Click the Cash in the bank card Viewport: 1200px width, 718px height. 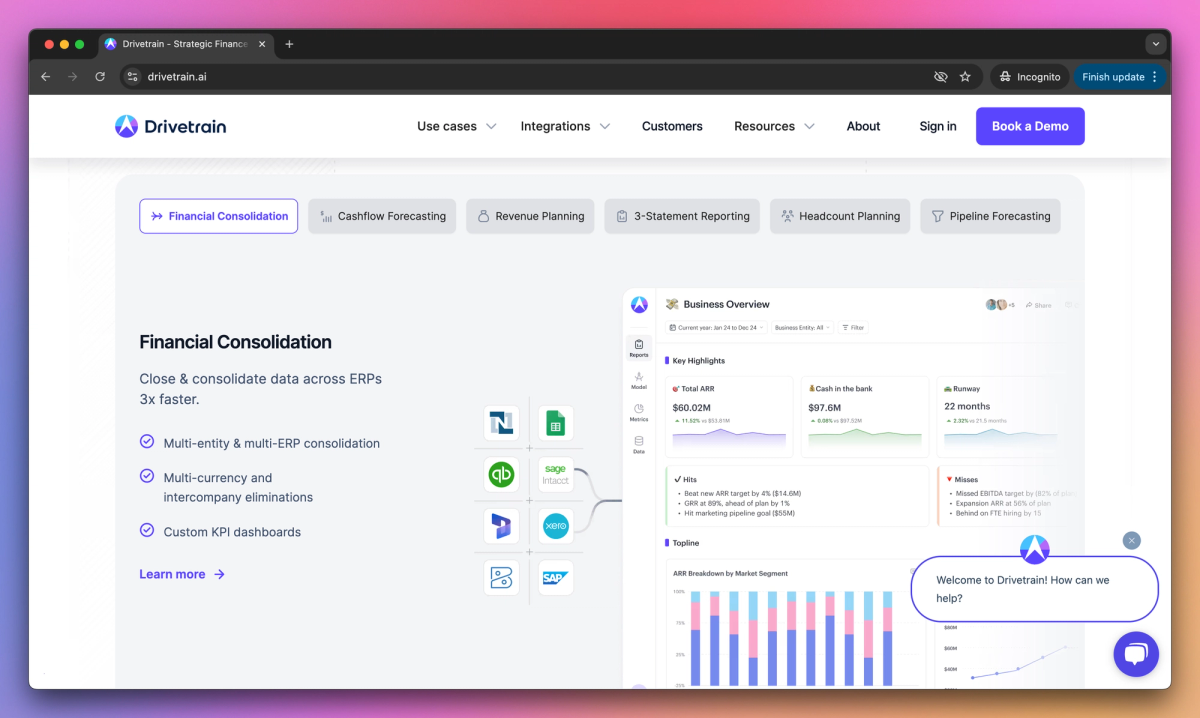[x=865, y=417]
